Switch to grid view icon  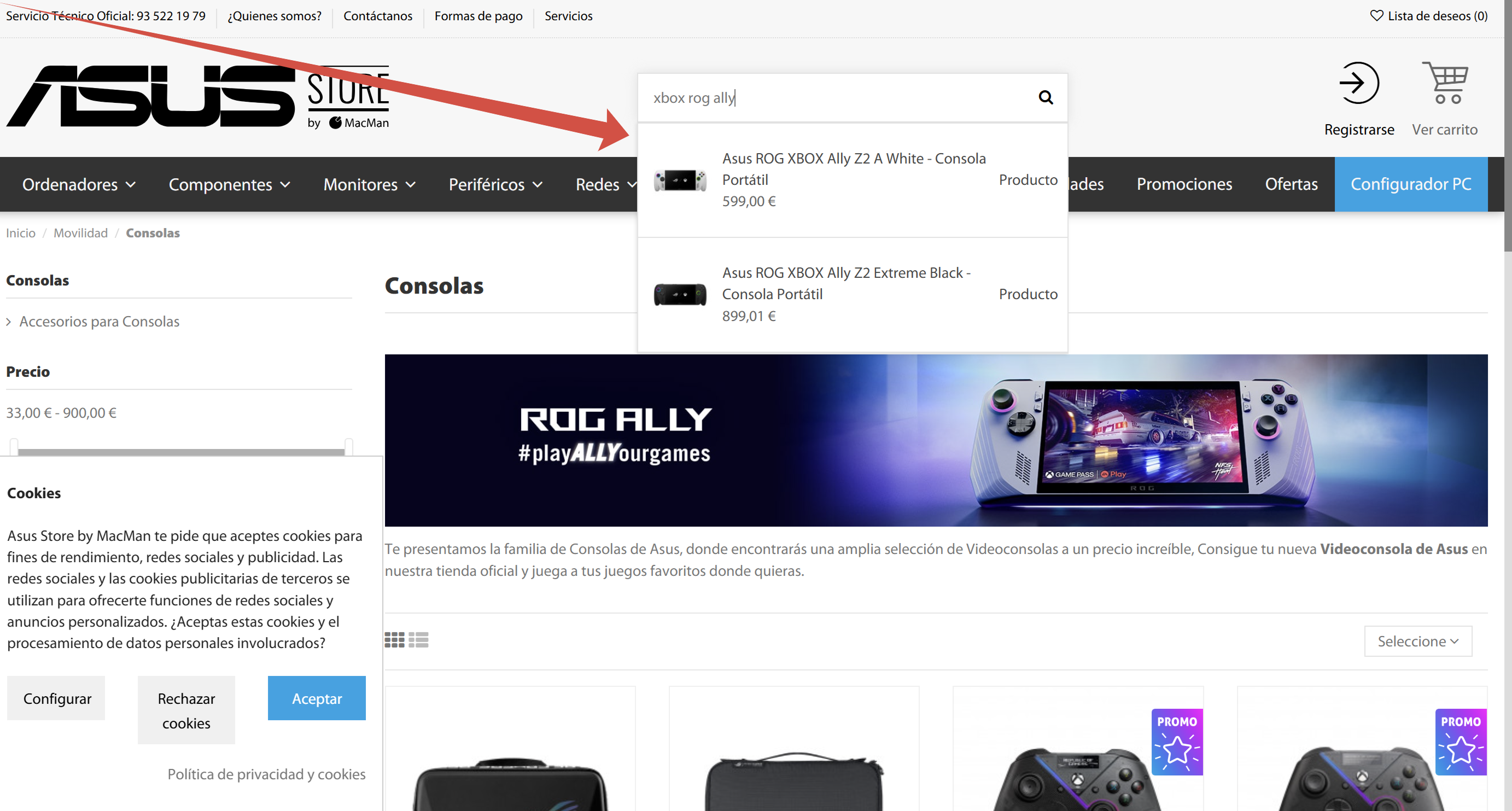pyautogui.click(x=394, y=640)
